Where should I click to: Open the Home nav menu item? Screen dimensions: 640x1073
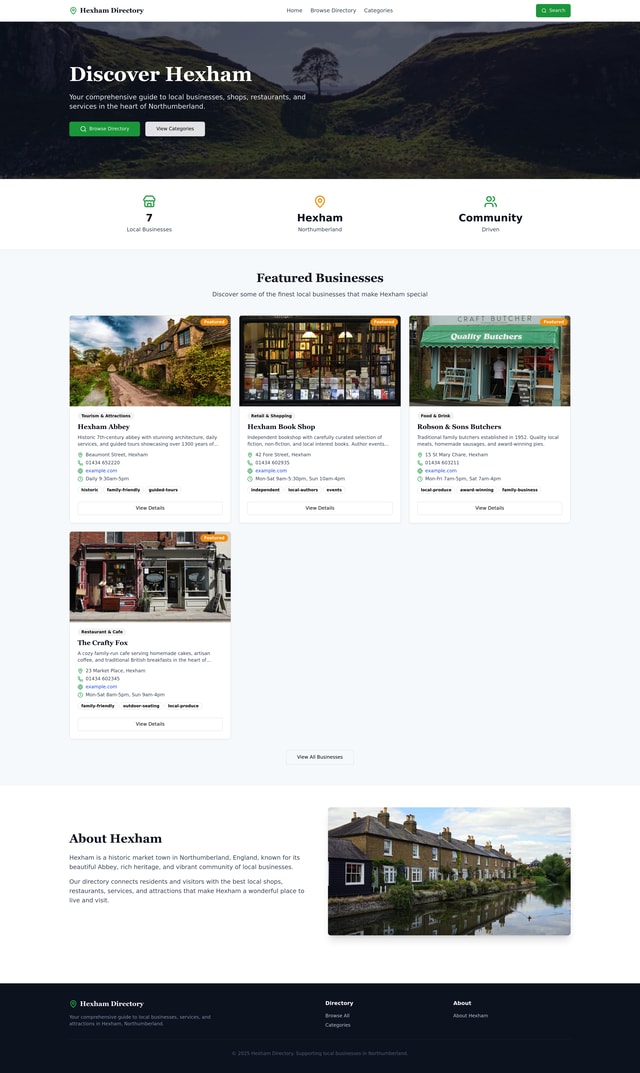pos(294,11)
